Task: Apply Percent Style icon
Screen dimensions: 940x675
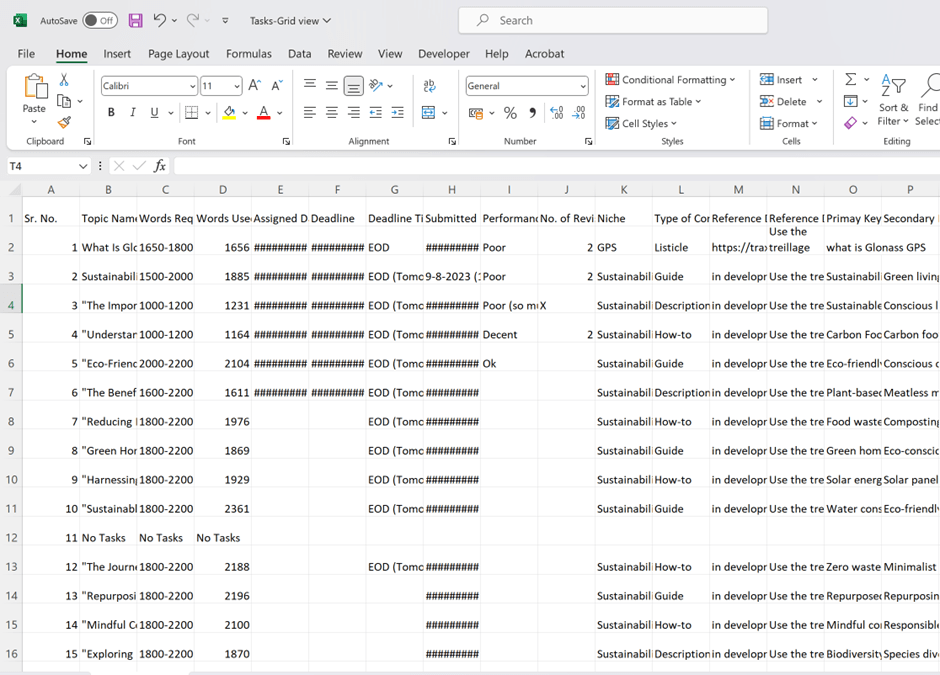Action: [510, 113]
